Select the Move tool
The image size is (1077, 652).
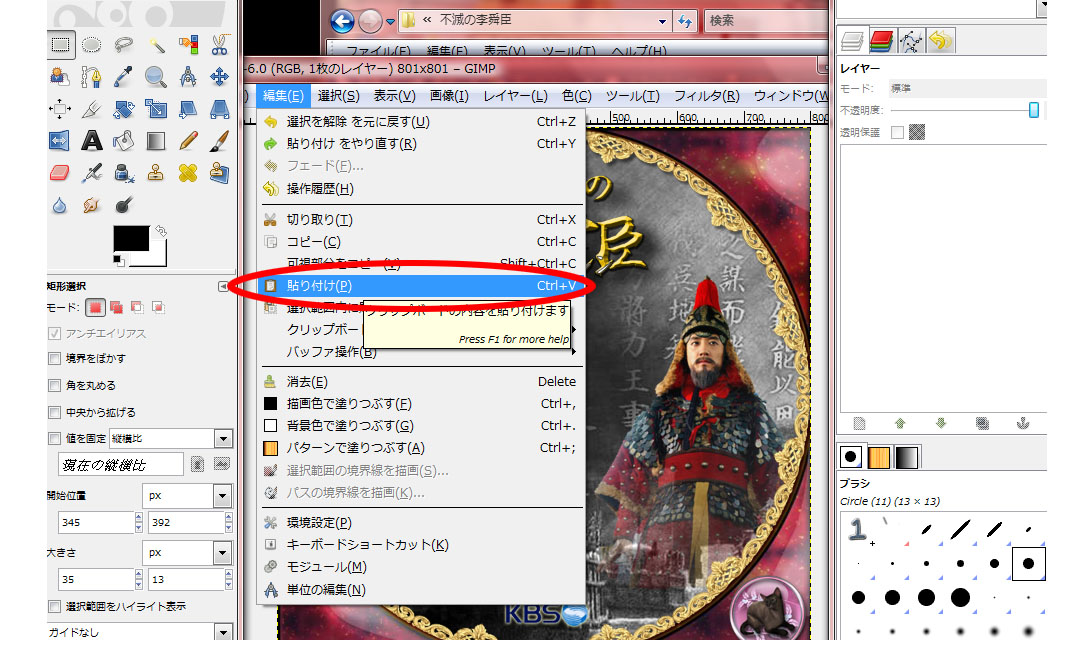[219, 76]
